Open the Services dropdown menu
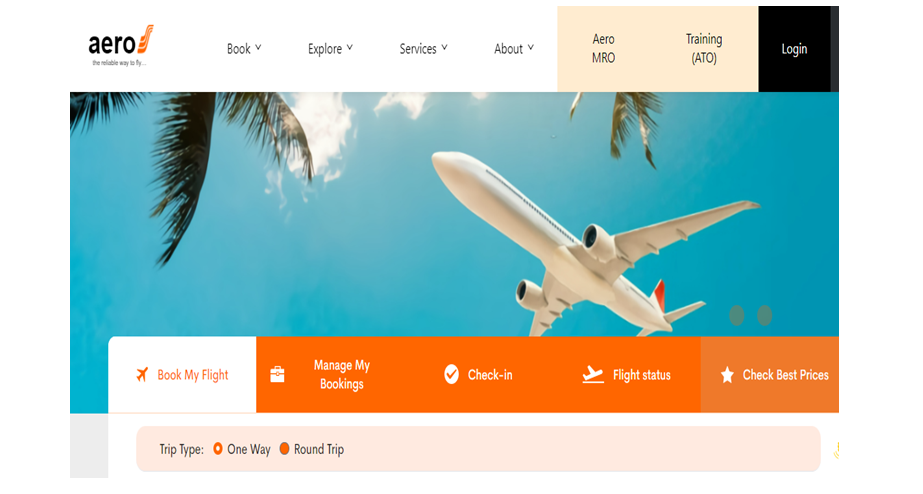 click(x=423, y=49)
